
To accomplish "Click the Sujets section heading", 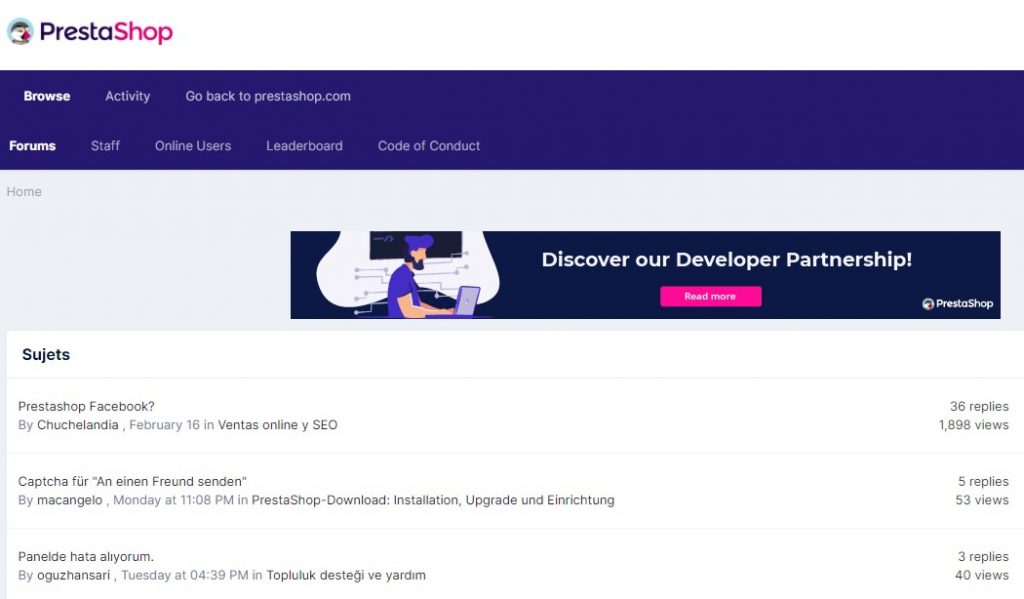I will click(x=46, y=354).
